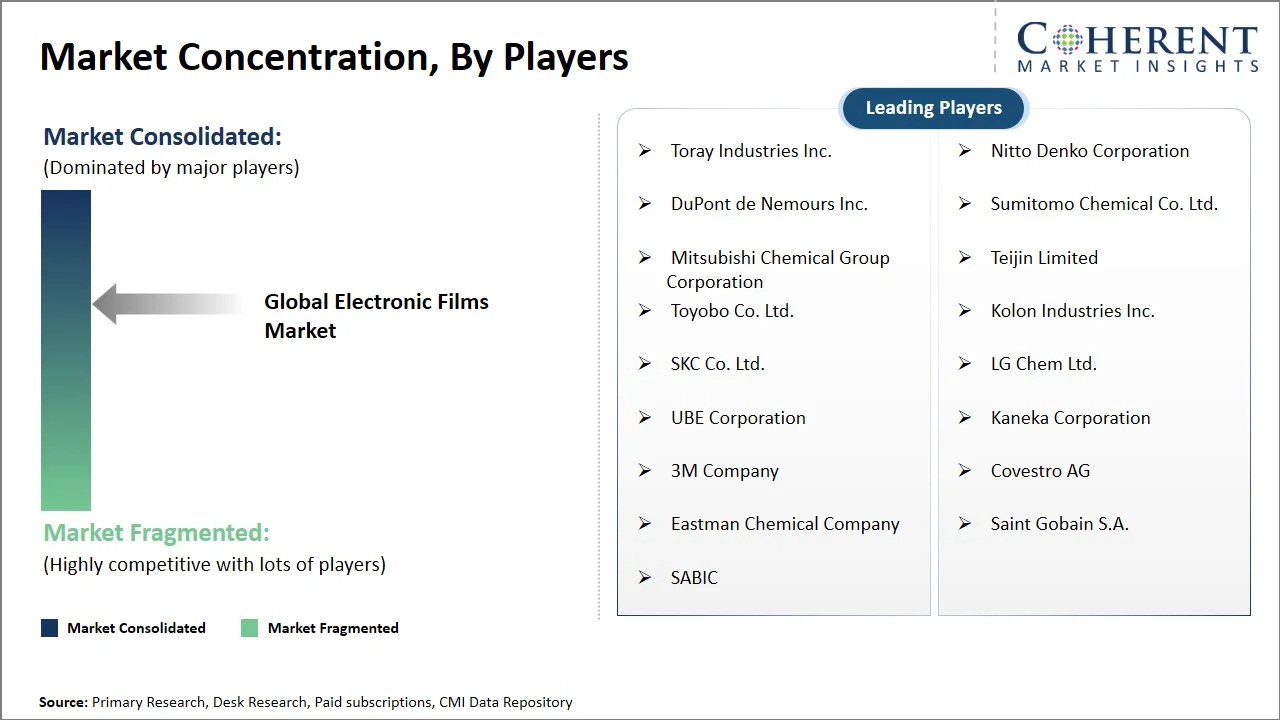Select the text Covestro AG
Viewport: 1280px width, 720px height.
click(1040, 471)
